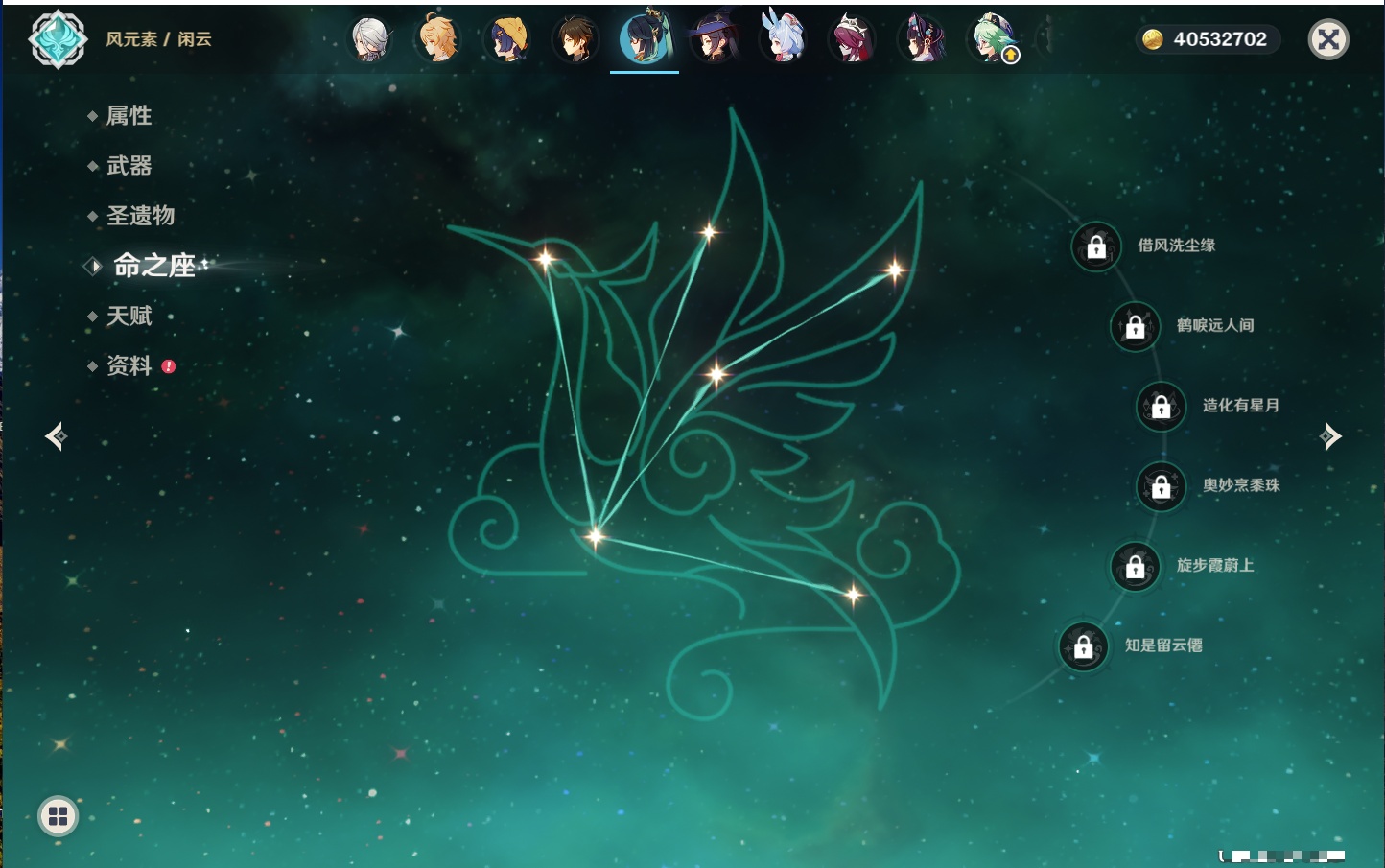This screenshot has width=1385, height=868.
Task: Select the Sigewinne avatar with rabbit ears
Action: [x=783, y=38]
